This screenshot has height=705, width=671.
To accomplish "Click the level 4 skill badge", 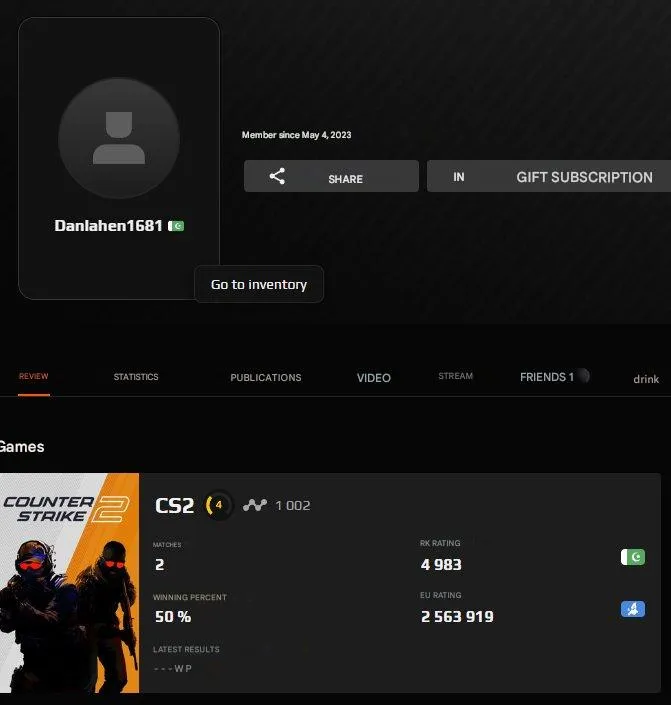I will point(219,505).
